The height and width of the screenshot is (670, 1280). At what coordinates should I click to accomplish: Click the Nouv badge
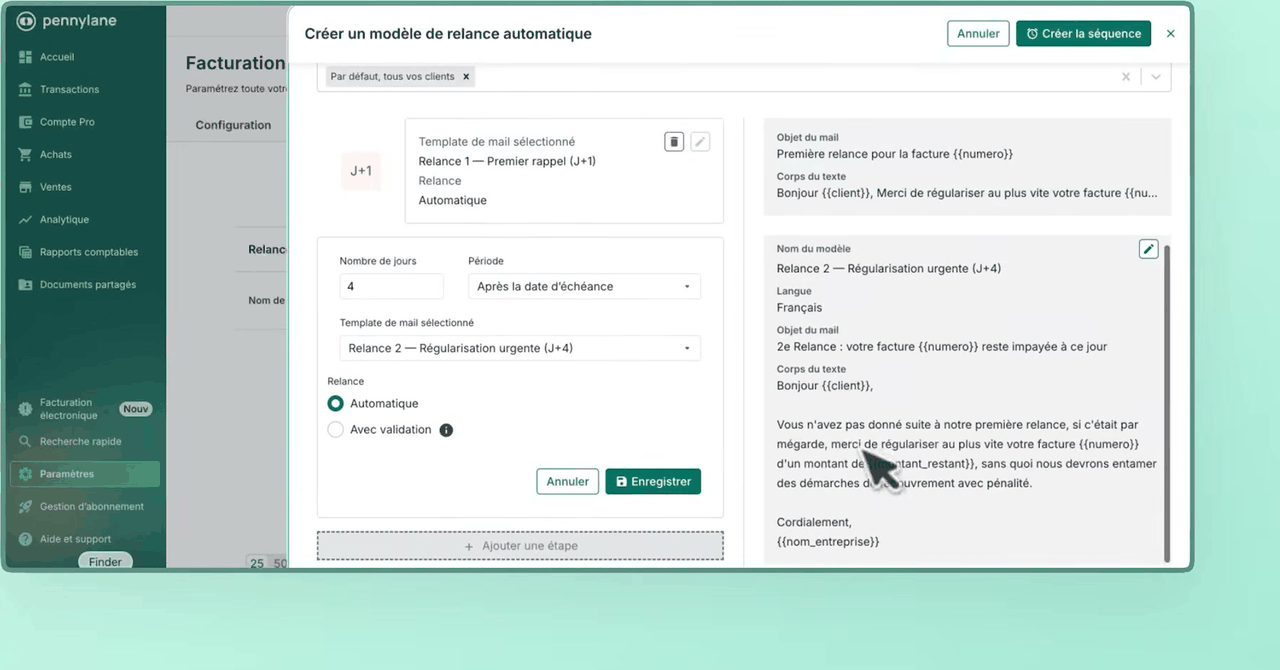(x=135, y=409)
